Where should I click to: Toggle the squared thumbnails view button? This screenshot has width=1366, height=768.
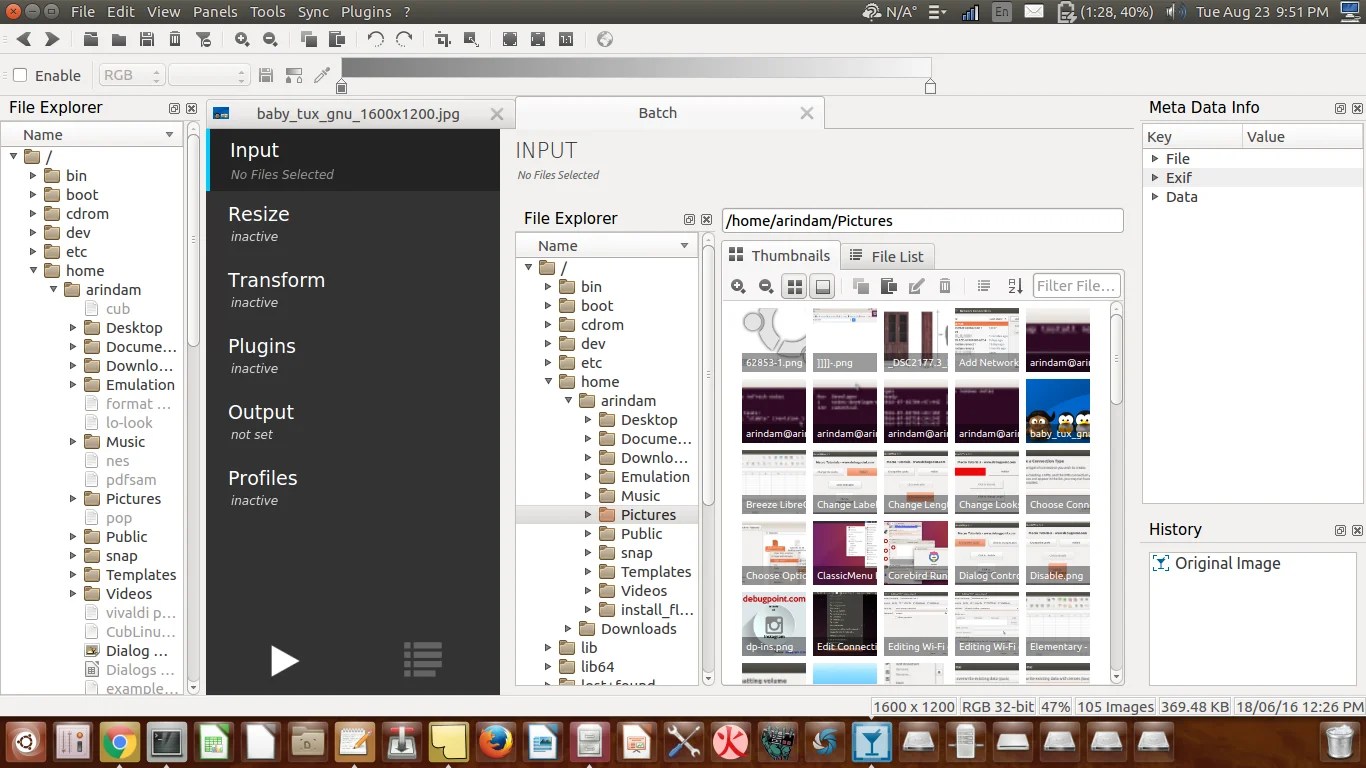click(822, 286)
